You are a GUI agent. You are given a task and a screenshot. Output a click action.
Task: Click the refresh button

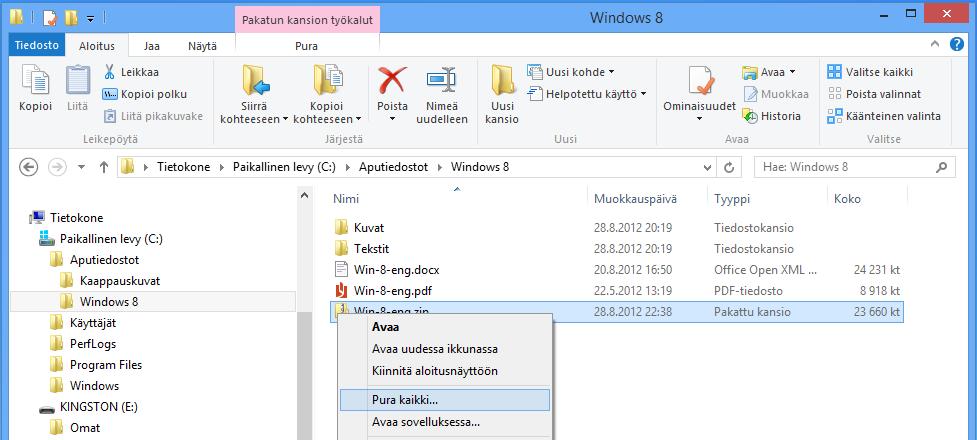coord(728,167)
